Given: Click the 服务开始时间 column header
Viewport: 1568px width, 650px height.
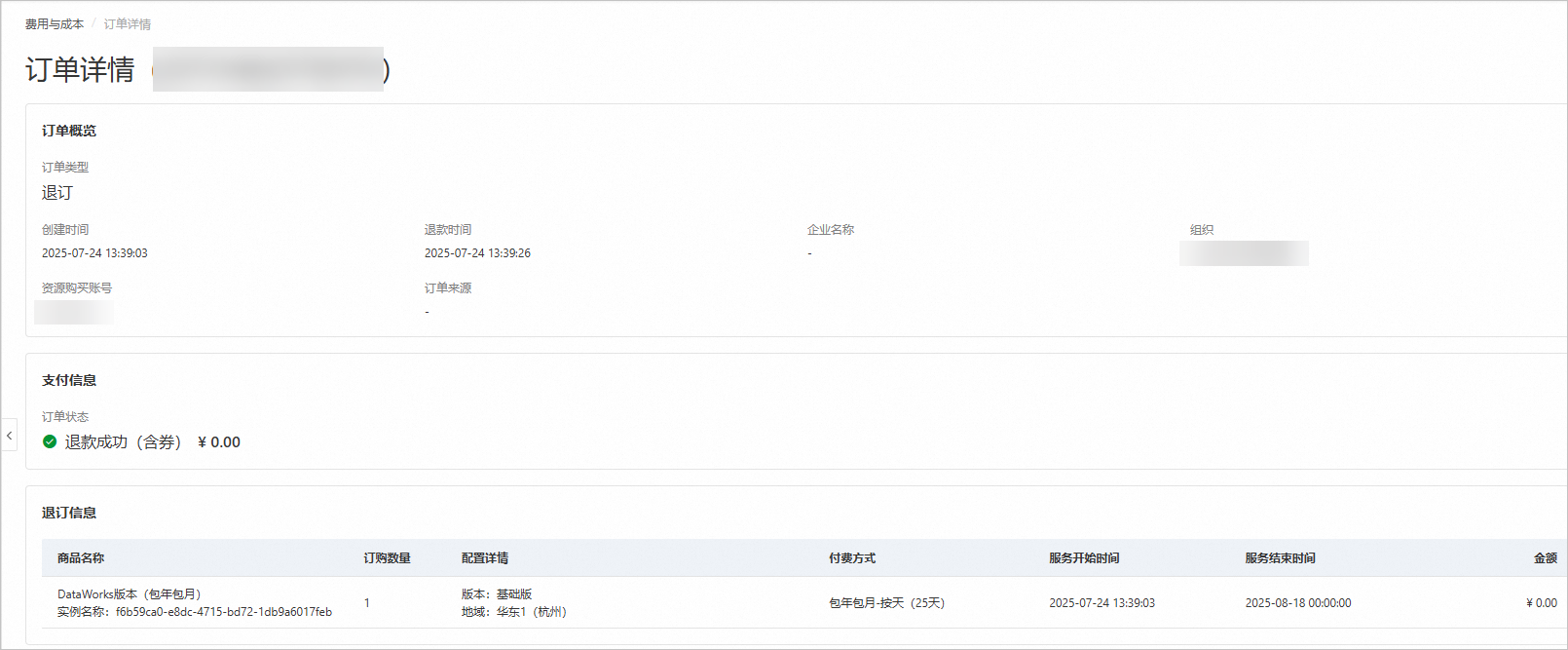Looking at the screenshot, I should click(1084, 558).
